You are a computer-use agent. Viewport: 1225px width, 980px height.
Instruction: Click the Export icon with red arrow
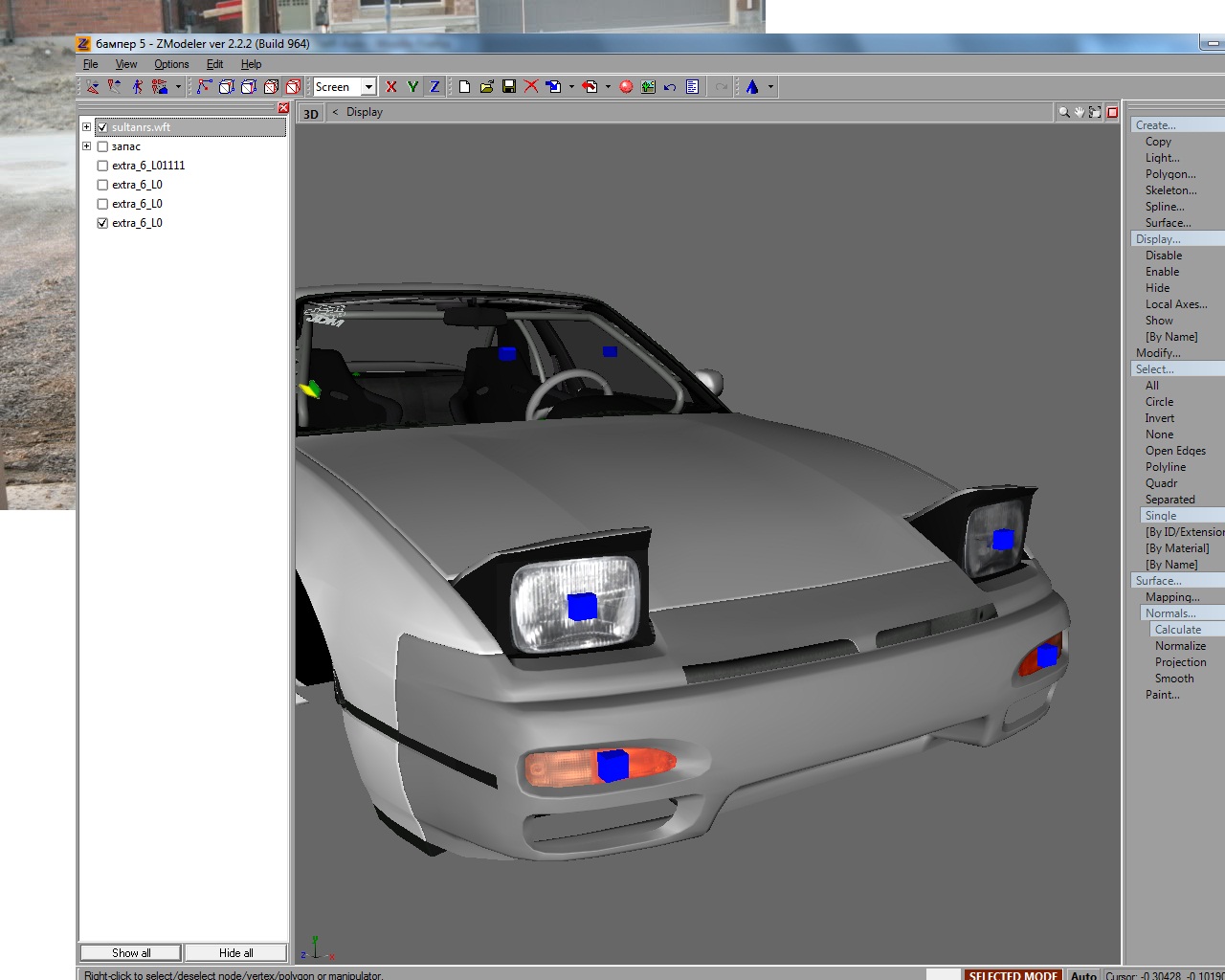point(590,86)
